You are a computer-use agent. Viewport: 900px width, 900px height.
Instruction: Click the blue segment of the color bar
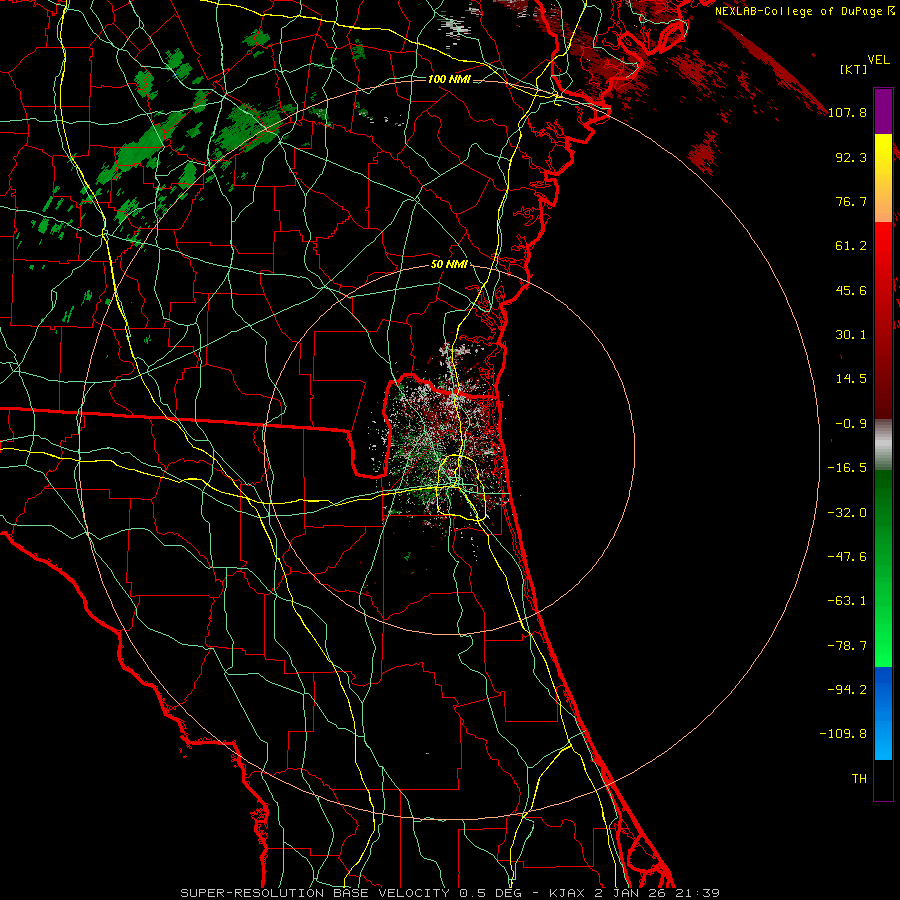[x=883, y=713]
